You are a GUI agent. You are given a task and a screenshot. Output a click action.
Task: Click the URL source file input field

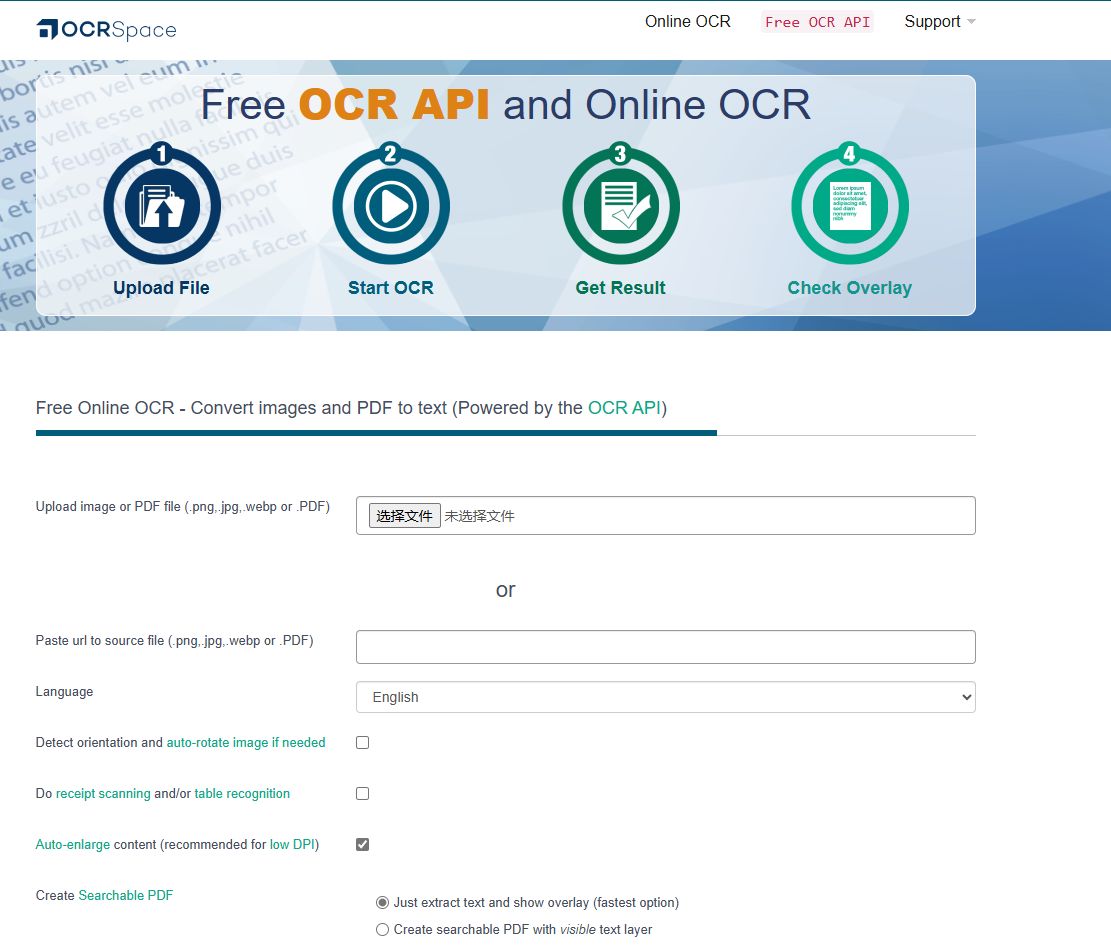[665, 647]
